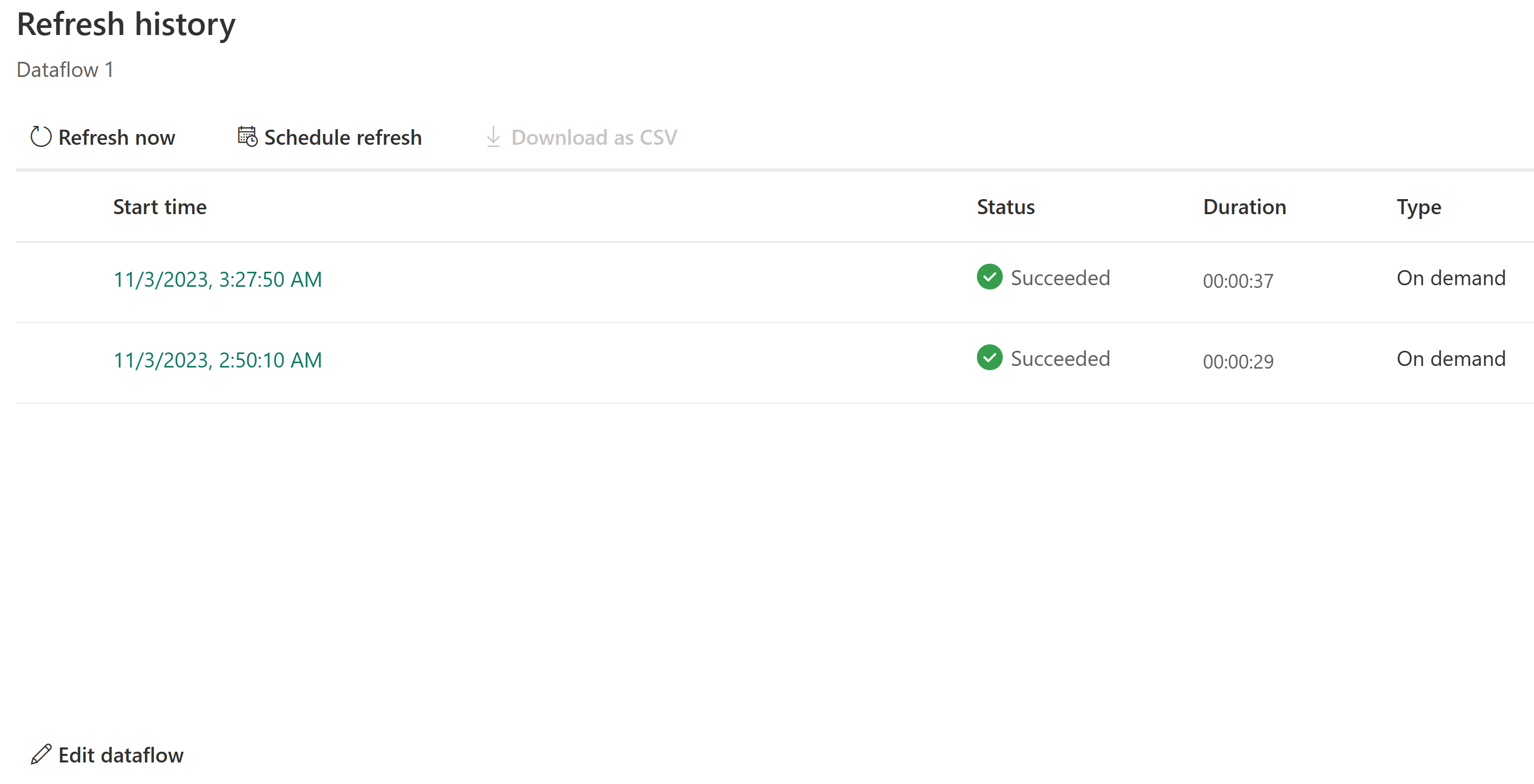
Task: Open Edit dataflow at the bottom
Action: point(107,755)
